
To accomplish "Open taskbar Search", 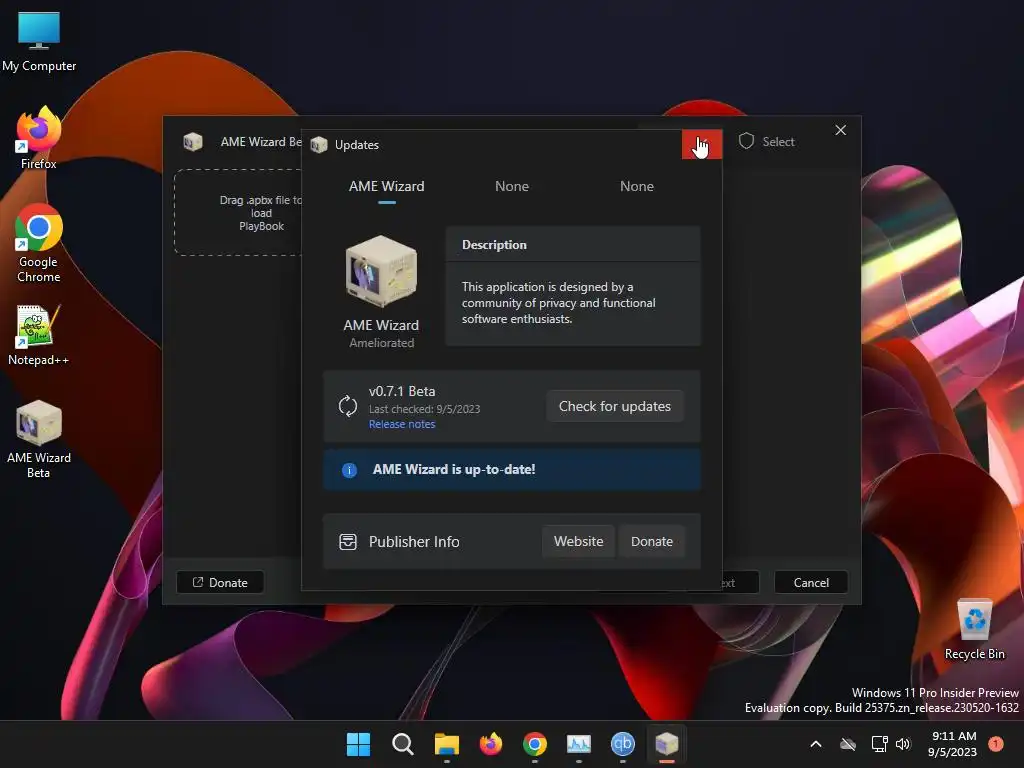I will pos(402,744).
